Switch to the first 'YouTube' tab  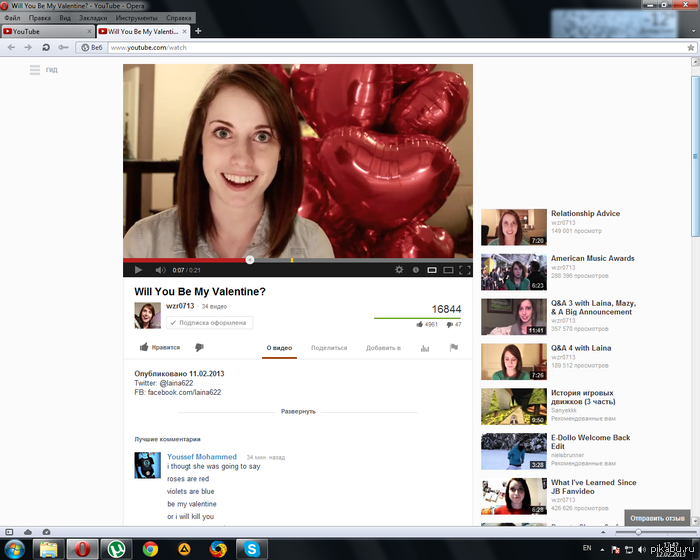[x=45, y=31]
